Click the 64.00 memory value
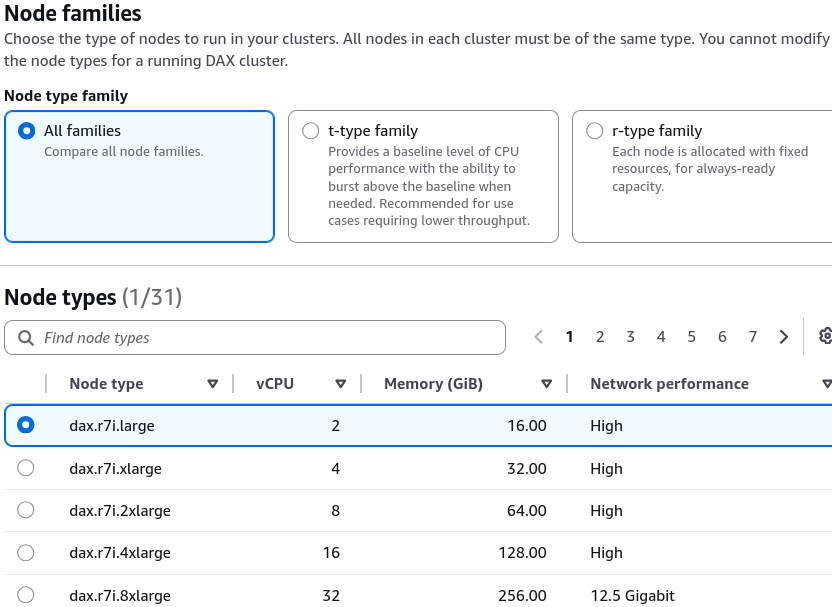Viewport: 832px width, 607px height. [527, 510]
